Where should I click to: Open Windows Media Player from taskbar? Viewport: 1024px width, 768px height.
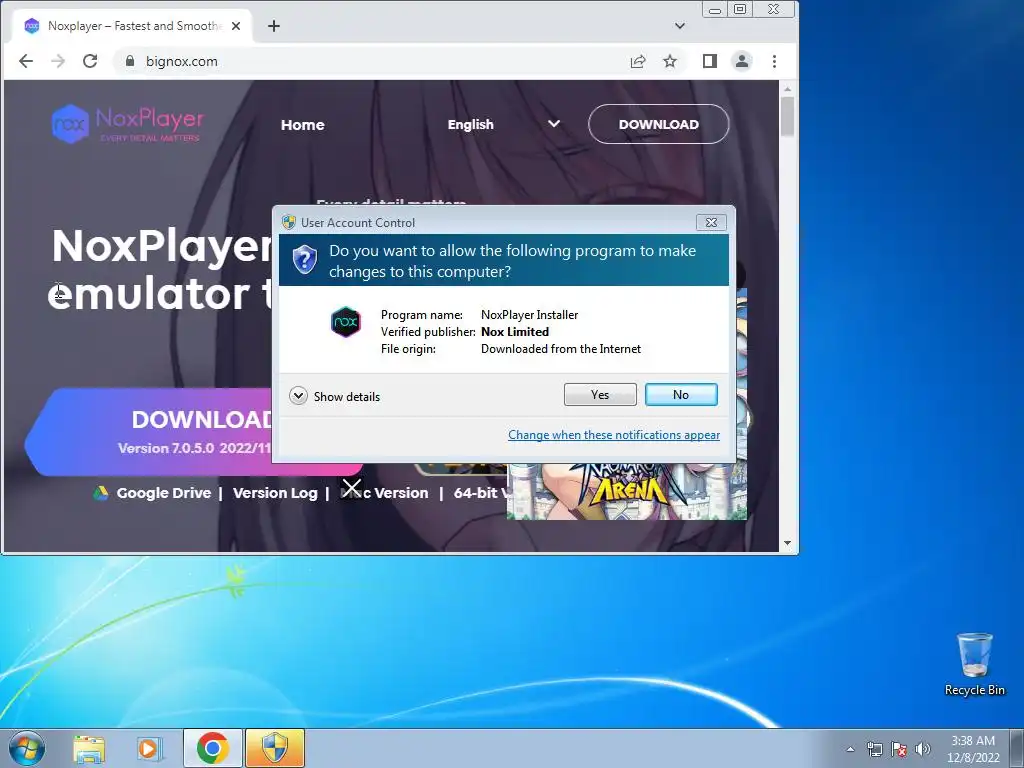click(x=150, y=748)
